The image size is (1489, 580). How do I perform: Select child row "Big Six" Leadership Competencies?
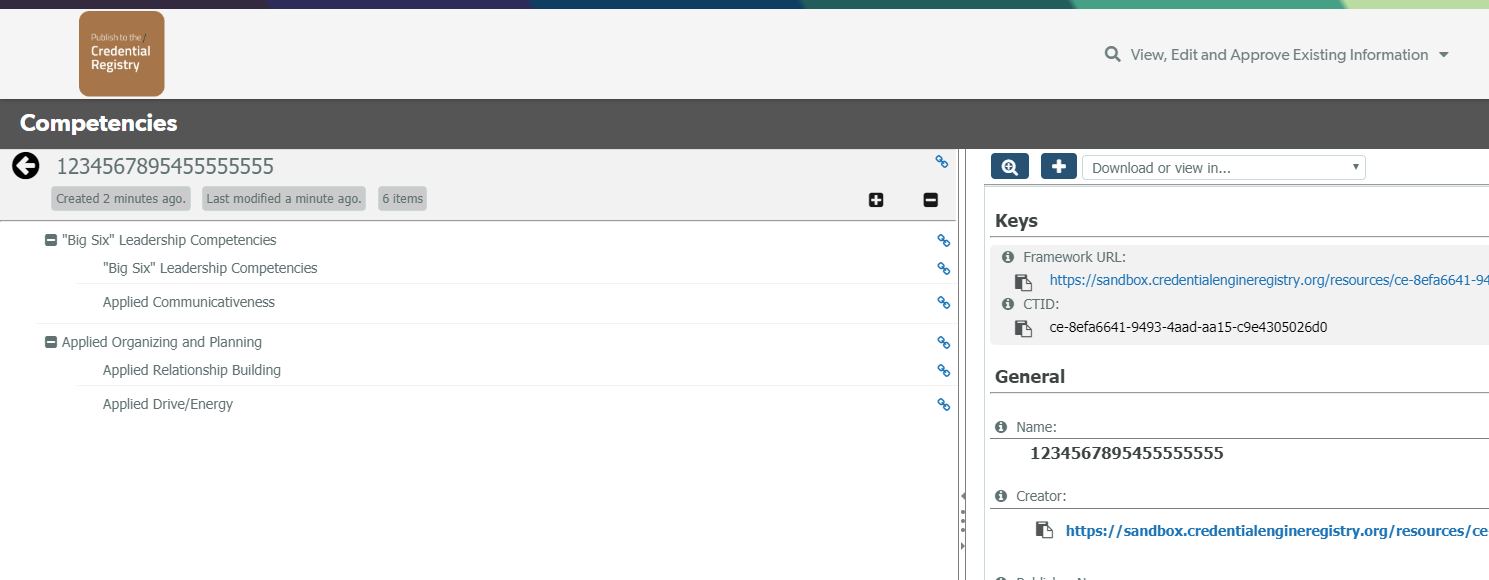(210, 268)
